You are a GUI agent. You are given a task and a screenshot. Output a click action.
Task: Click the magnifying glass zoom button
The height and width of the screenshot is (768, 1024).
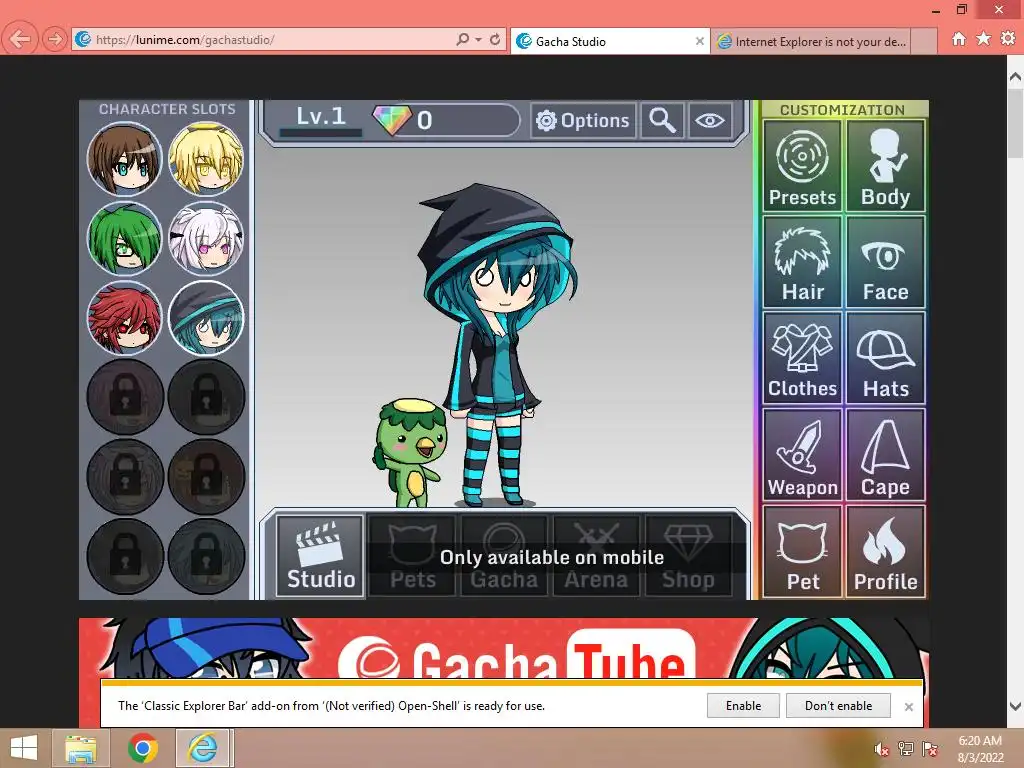[662, 120]
